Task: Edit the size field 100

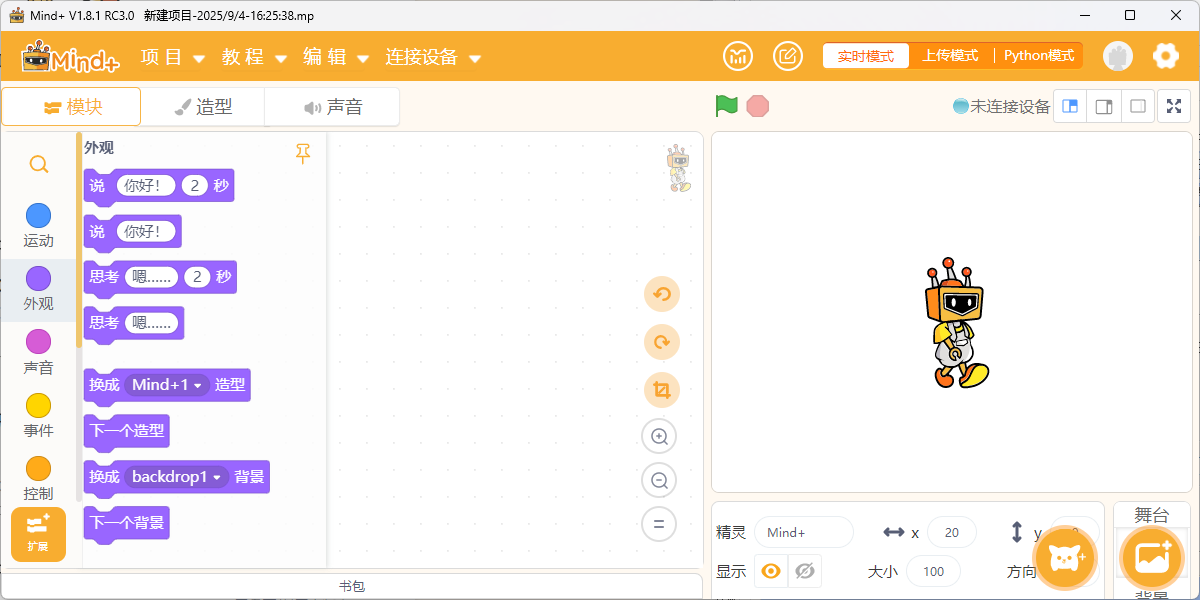Action: click(x=933, y=572)
